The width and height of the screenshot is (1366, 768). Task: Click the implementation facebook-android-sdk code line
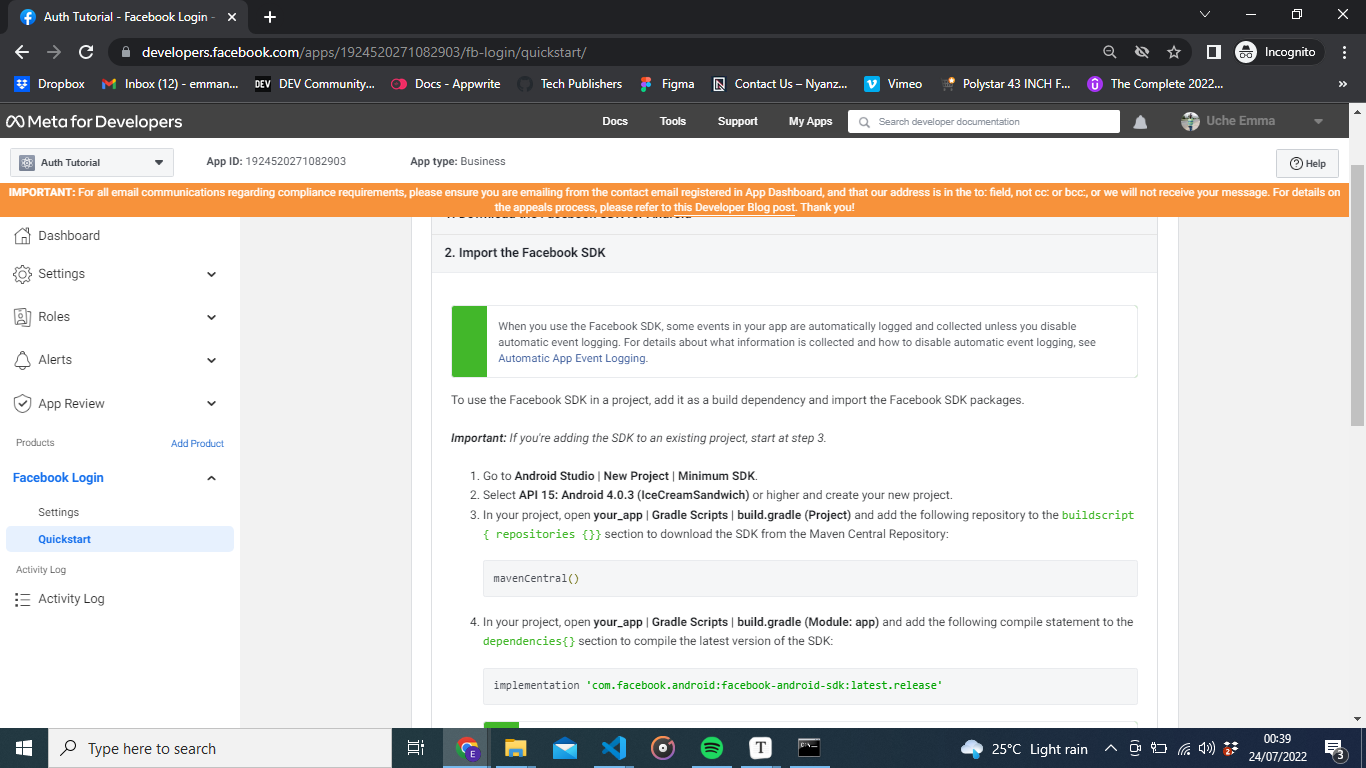810,686
